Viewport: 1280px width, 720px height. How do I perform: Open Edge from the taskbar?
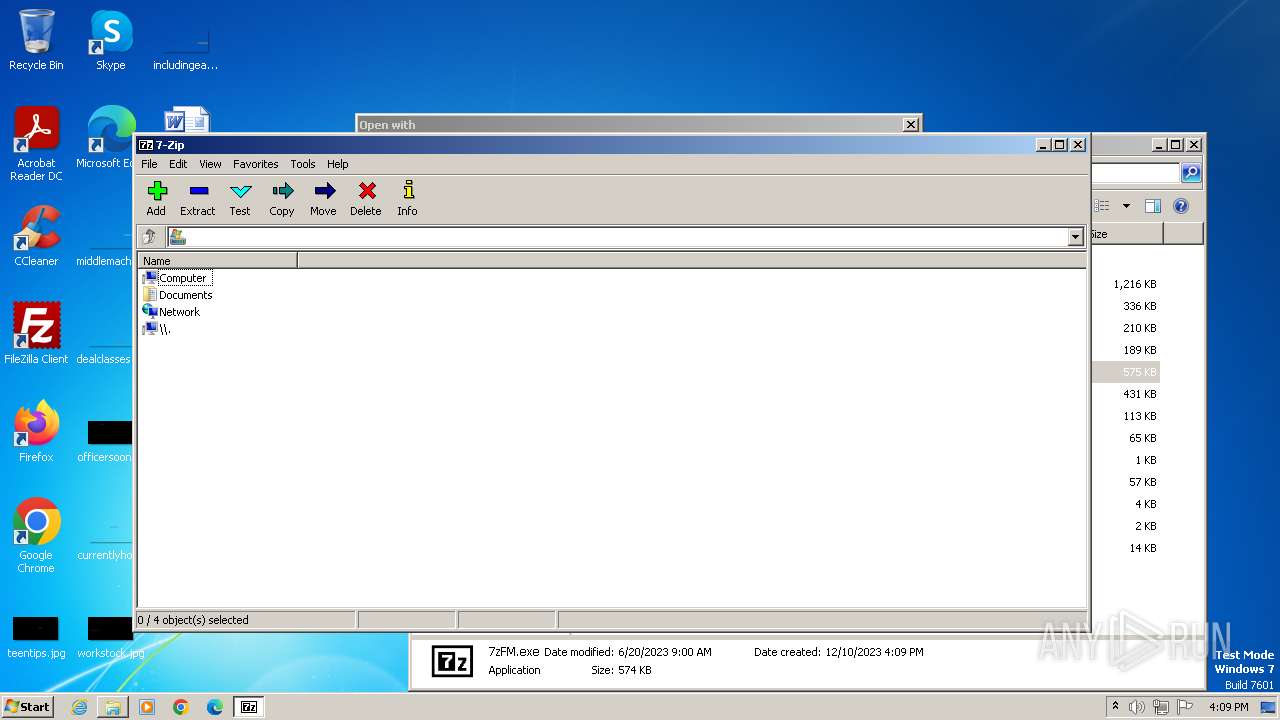(x=215, y=707)
